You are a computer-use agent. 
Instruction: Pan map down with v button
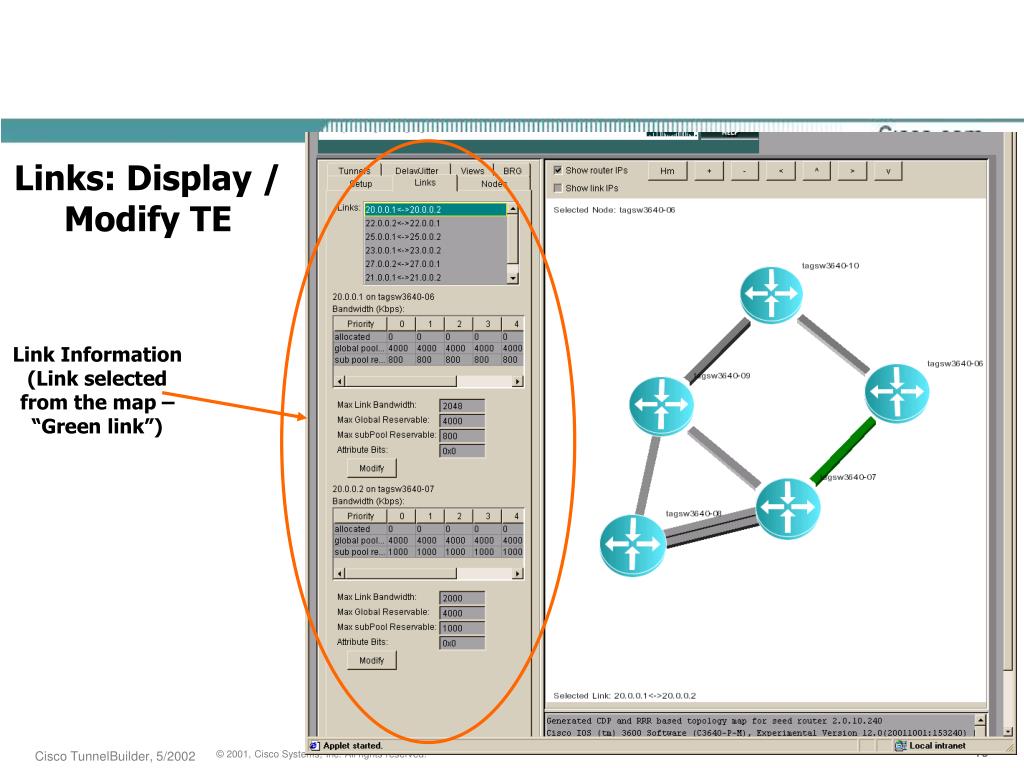(888, 171)
